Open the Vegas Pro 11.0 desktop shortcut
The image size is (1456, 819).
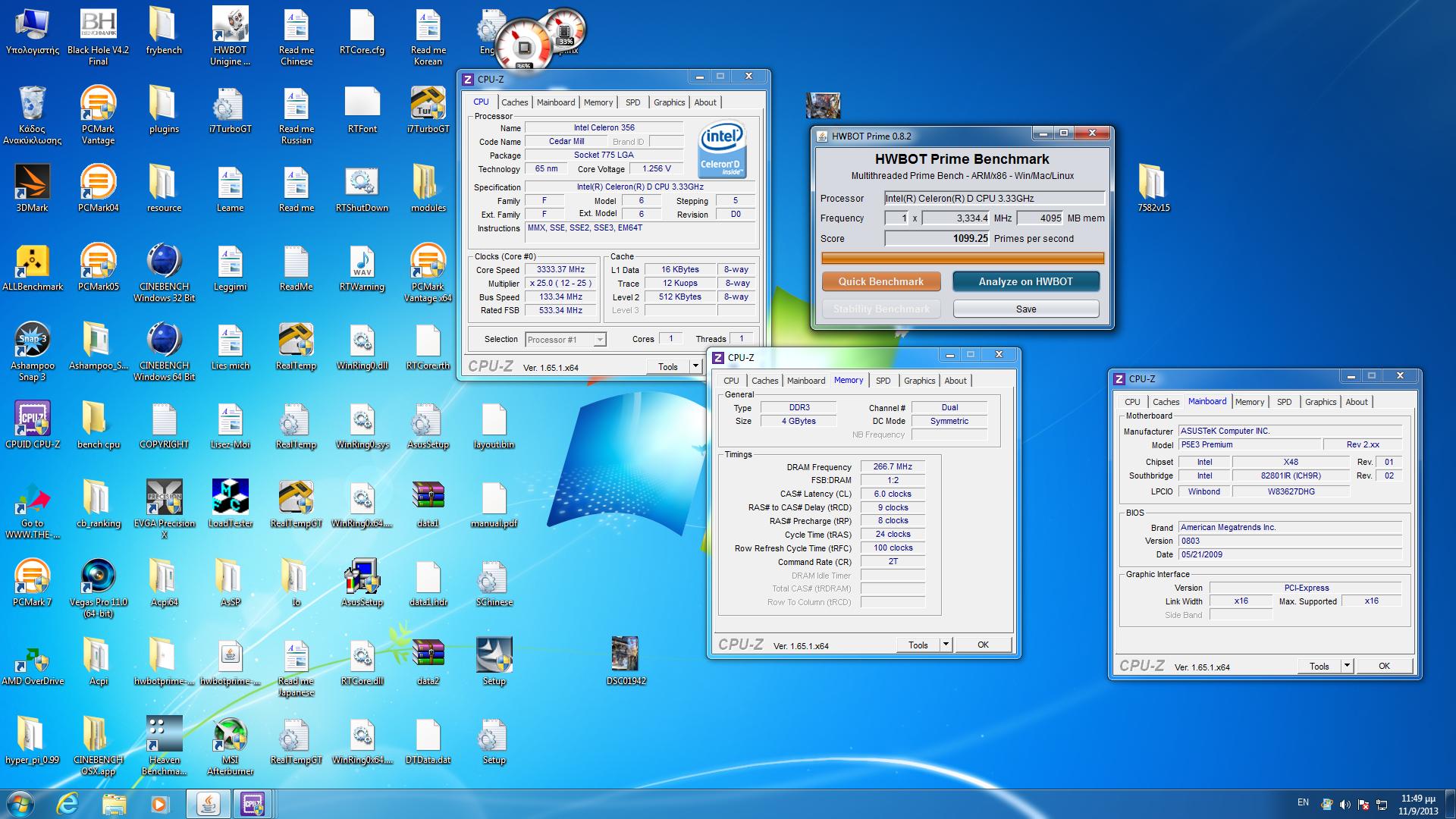pyautogui.click(x=98, y=588)
